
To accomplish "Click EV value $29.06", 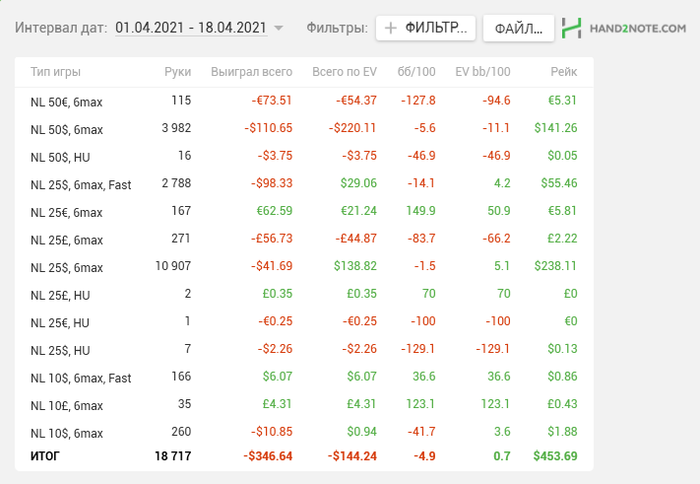I will [x=358, y=183].
